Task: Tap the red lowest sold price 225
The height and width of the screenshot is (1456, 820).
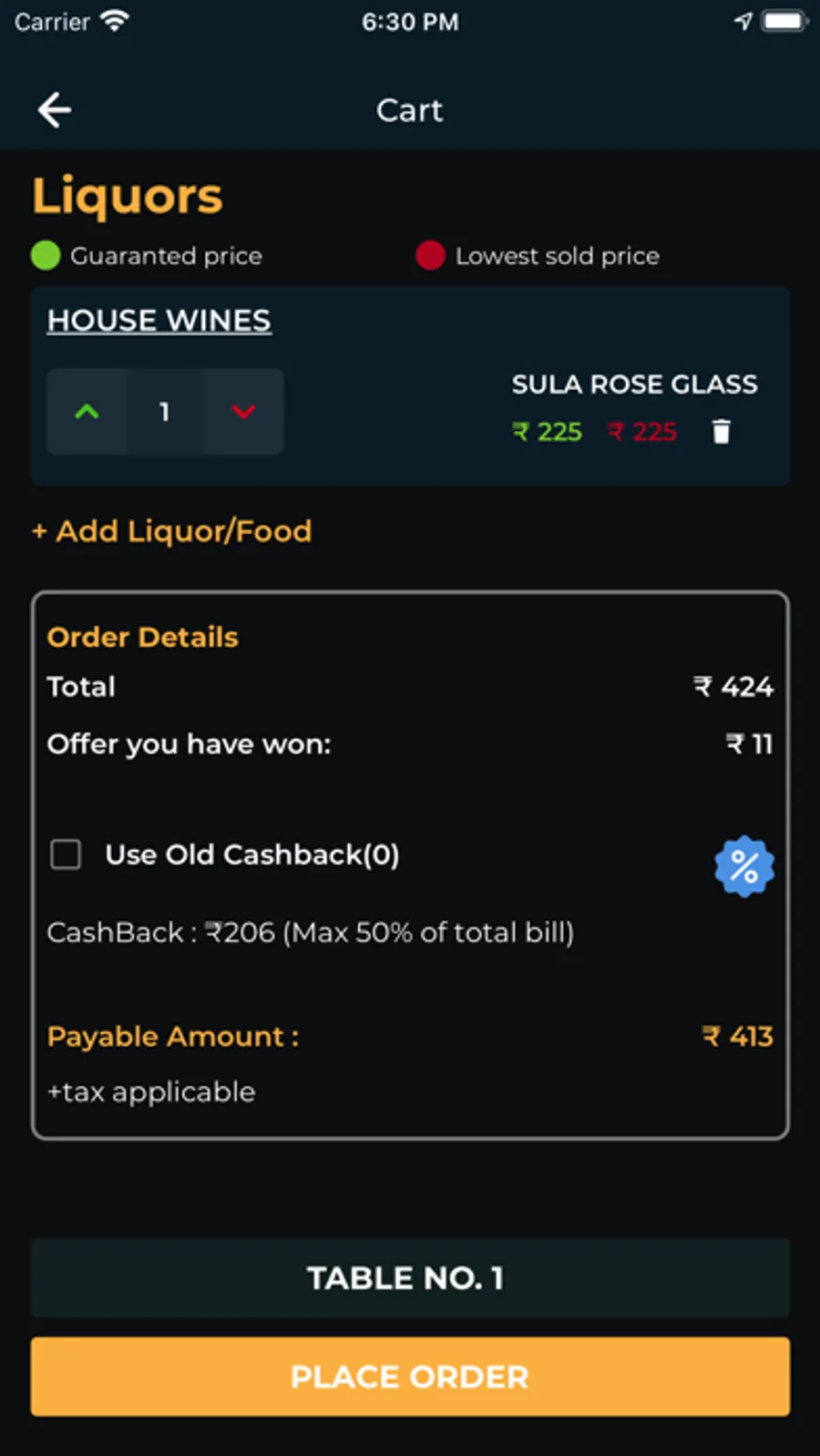Action: [x=643, y=431]
